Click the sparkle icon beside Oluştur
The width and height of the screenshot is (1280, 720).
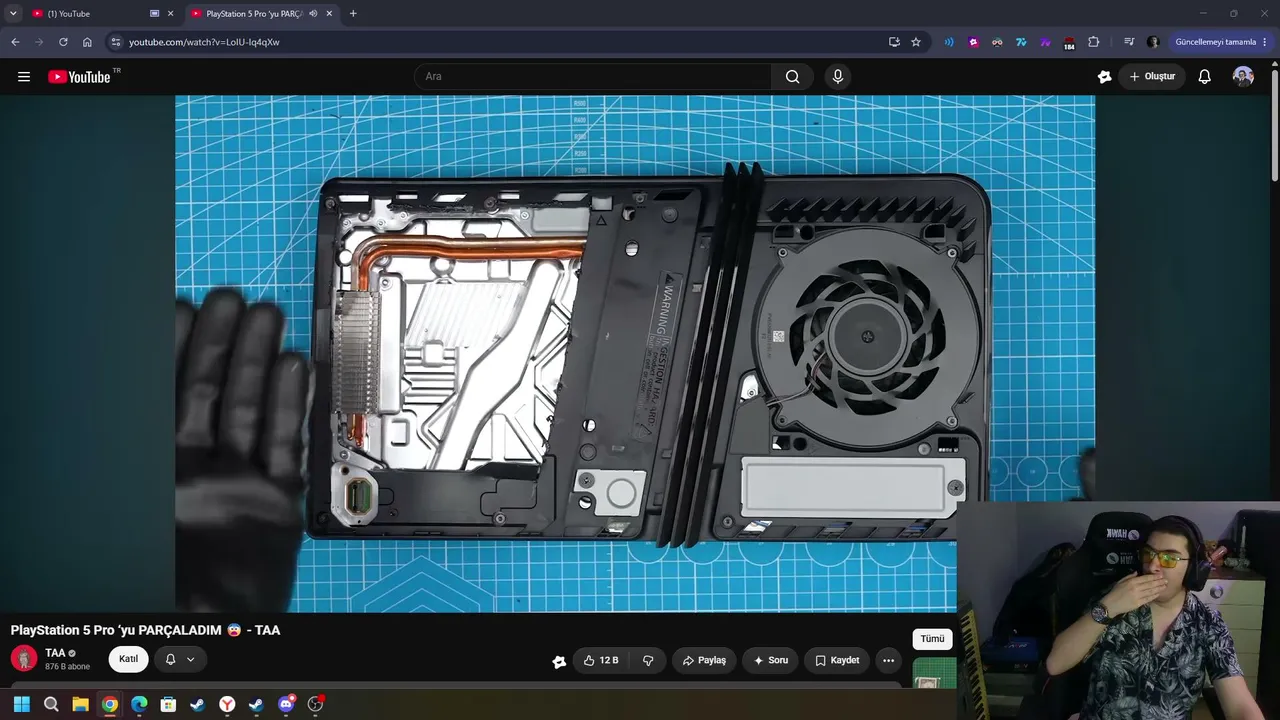coord(1104,77)
